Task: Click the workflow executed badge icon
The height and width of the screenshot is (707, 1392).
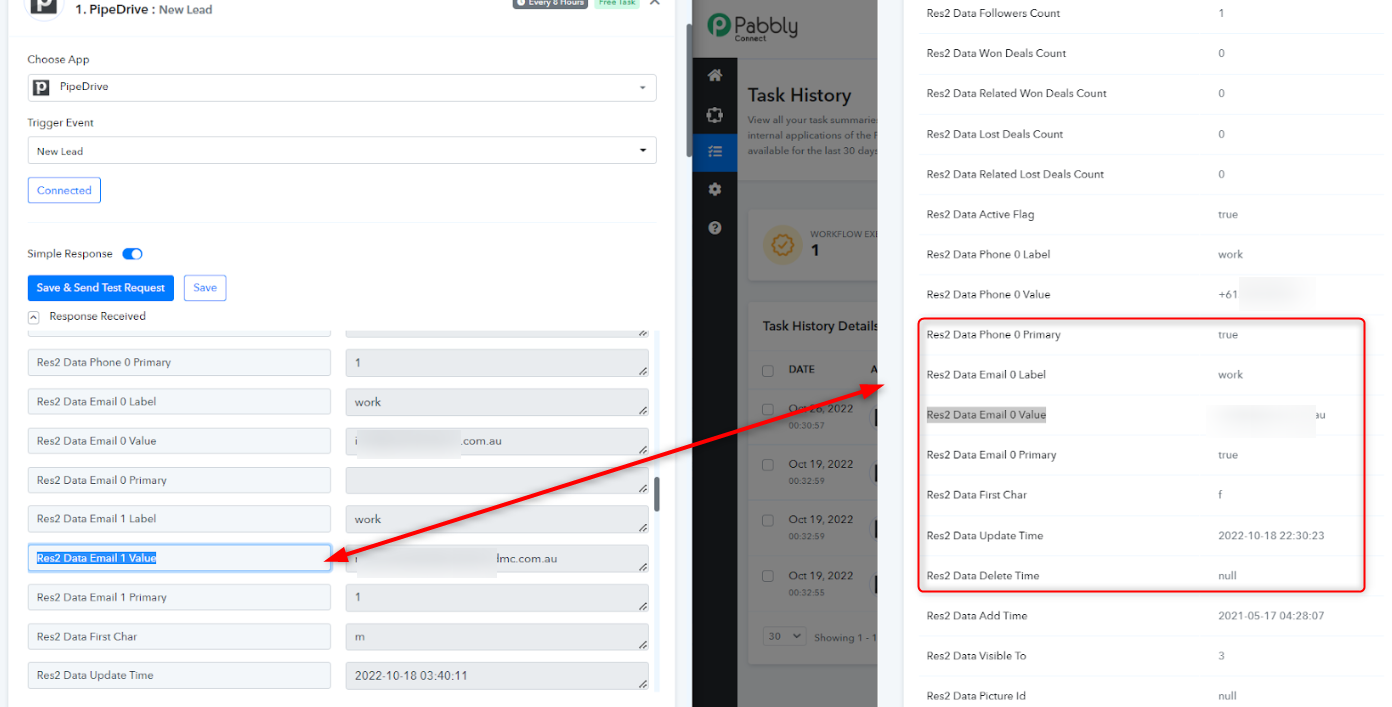Action: pos(782,244)
